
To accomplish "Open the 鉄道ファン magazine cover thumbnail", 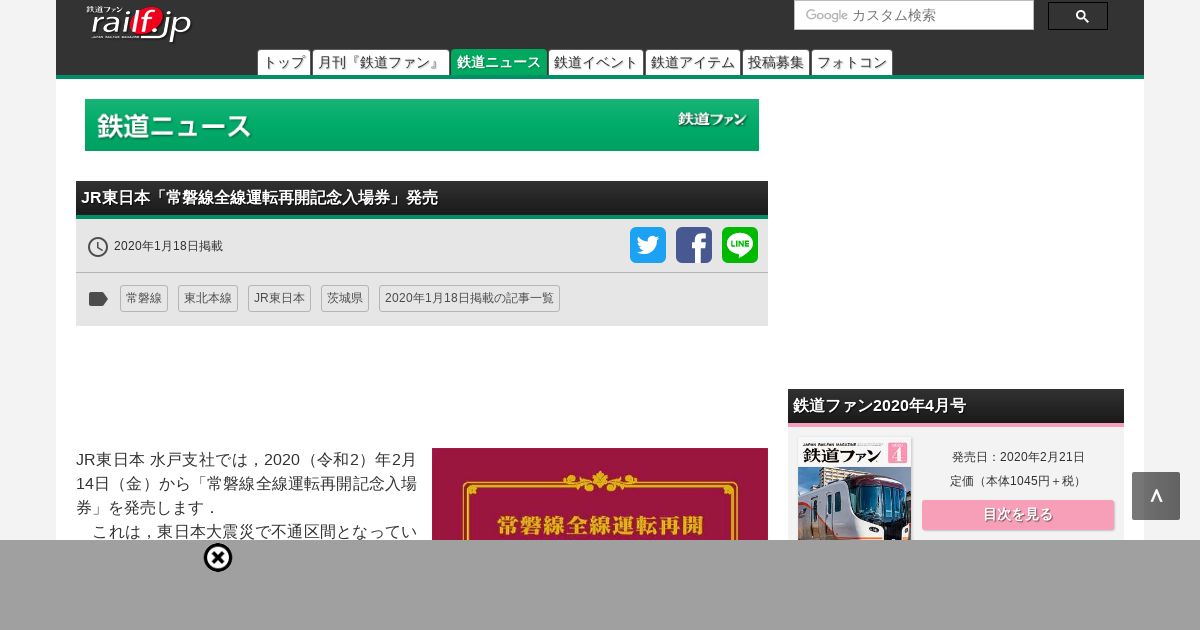I will coord(854,489).
